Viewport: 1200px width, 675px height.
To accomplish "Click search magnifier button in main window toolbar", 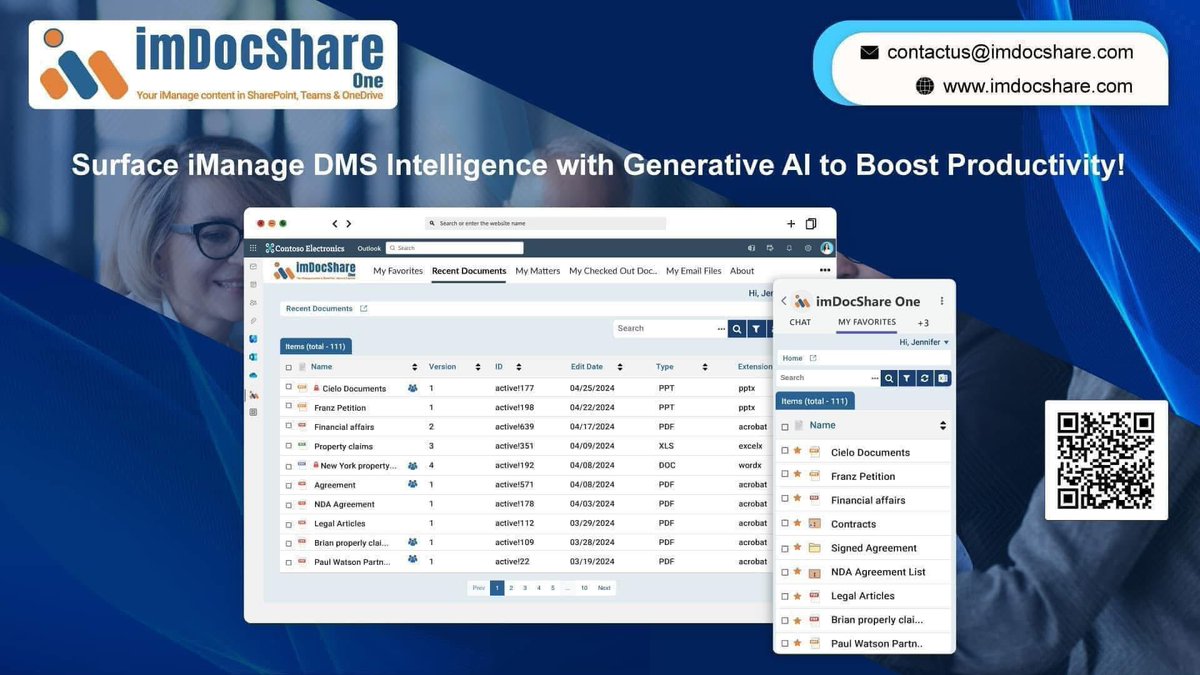I will 737,328.
